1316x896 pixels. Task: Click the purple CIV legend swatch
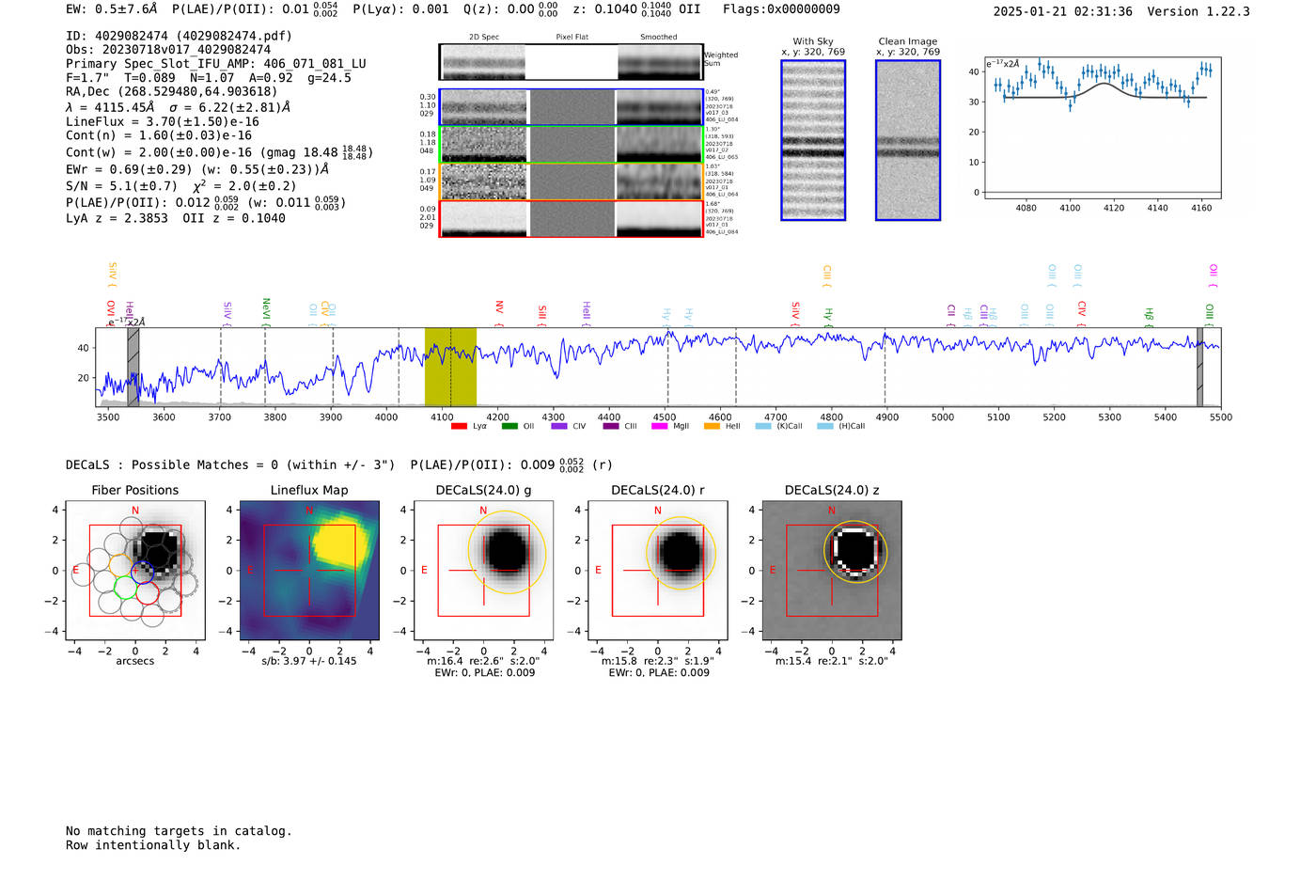[559, 426]
